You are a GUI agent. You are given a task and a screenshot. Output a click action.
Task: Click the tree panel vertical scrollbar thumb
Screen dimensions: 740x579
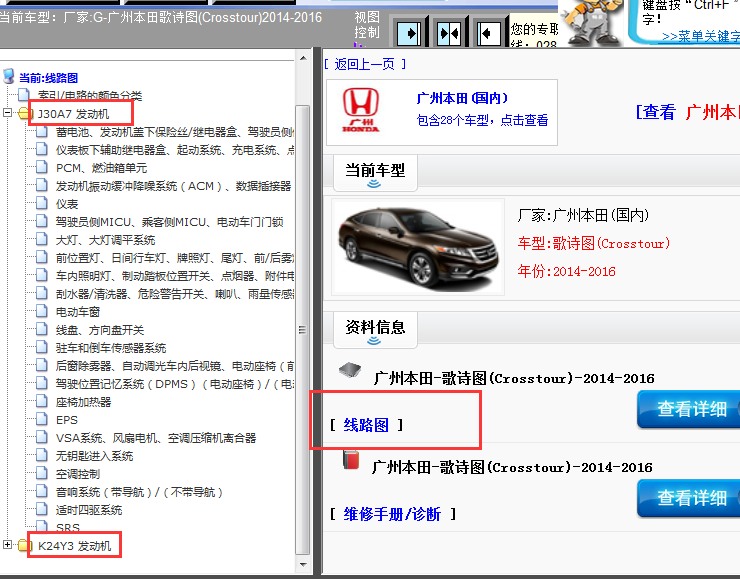pos(303,329)
